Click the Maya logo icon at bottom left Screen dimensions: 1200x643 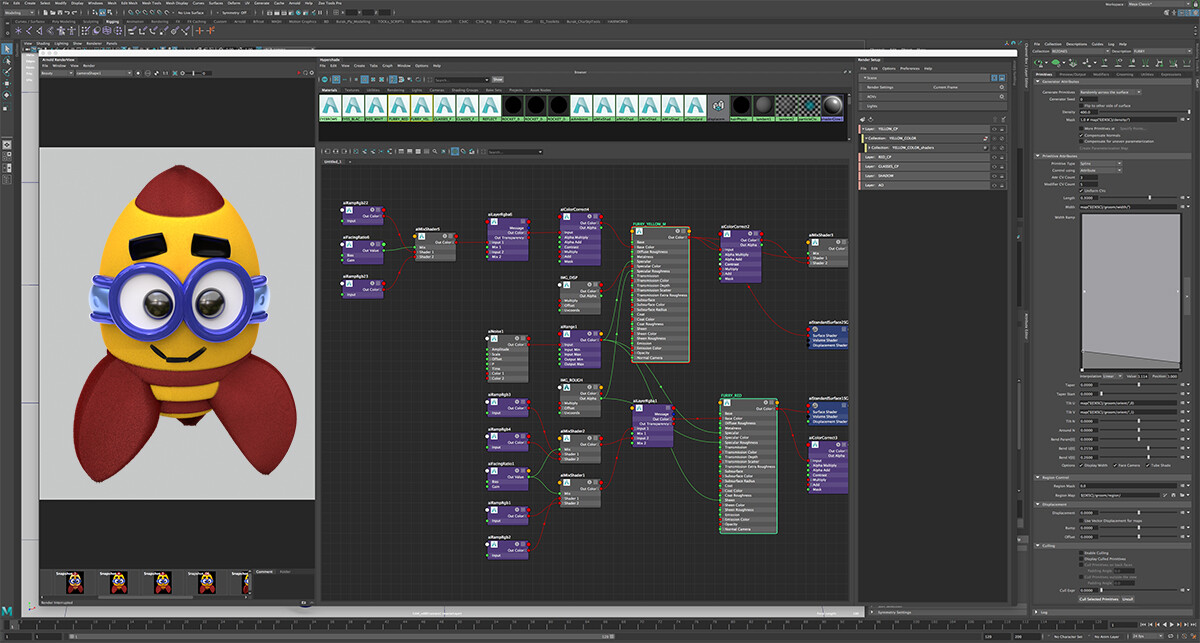8,609
